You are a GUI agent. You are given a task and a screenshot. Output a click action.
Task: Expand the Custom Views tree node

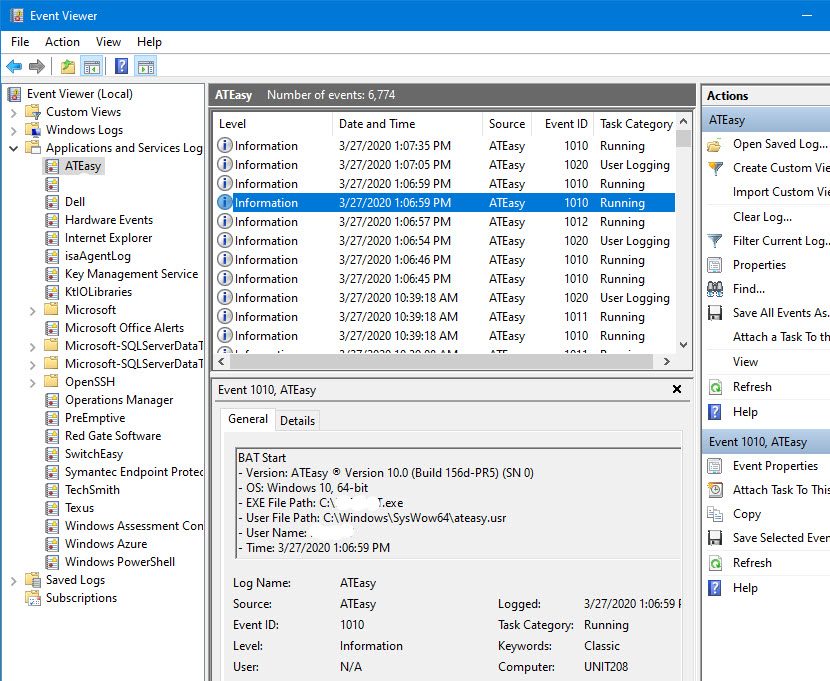14,112
